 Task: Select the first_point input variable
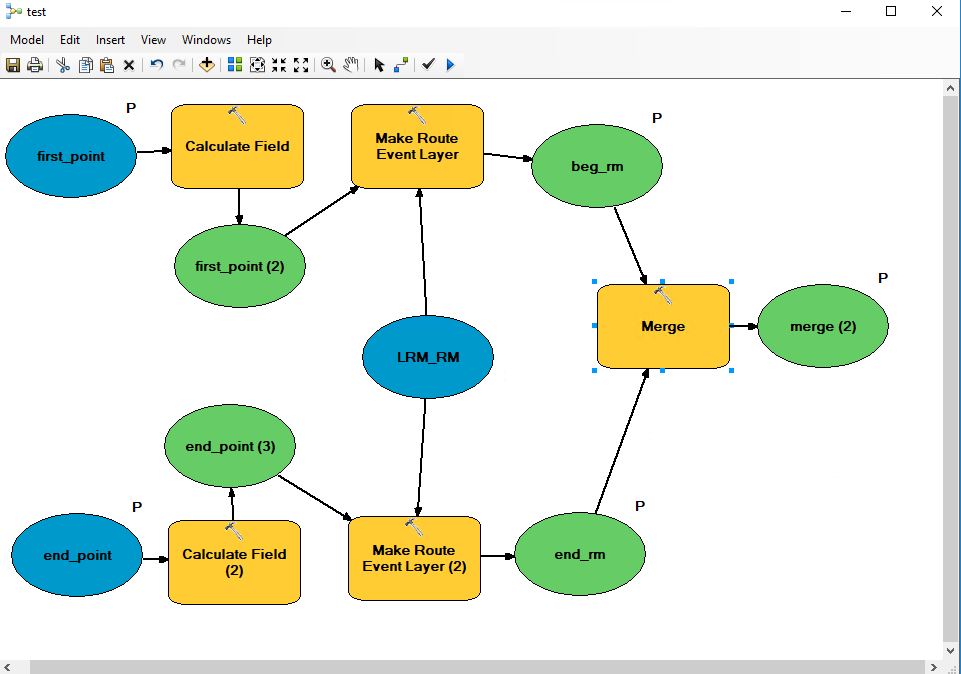(70, 156)
